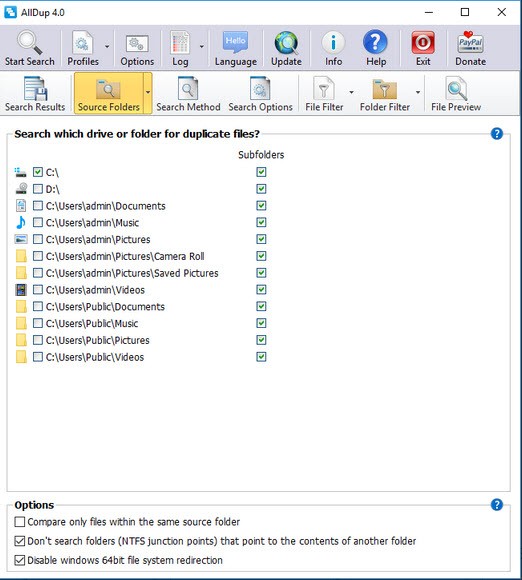The image size is (522, 580).
Task: Open the Log dropdown arrow
Action: pos(202,47)
